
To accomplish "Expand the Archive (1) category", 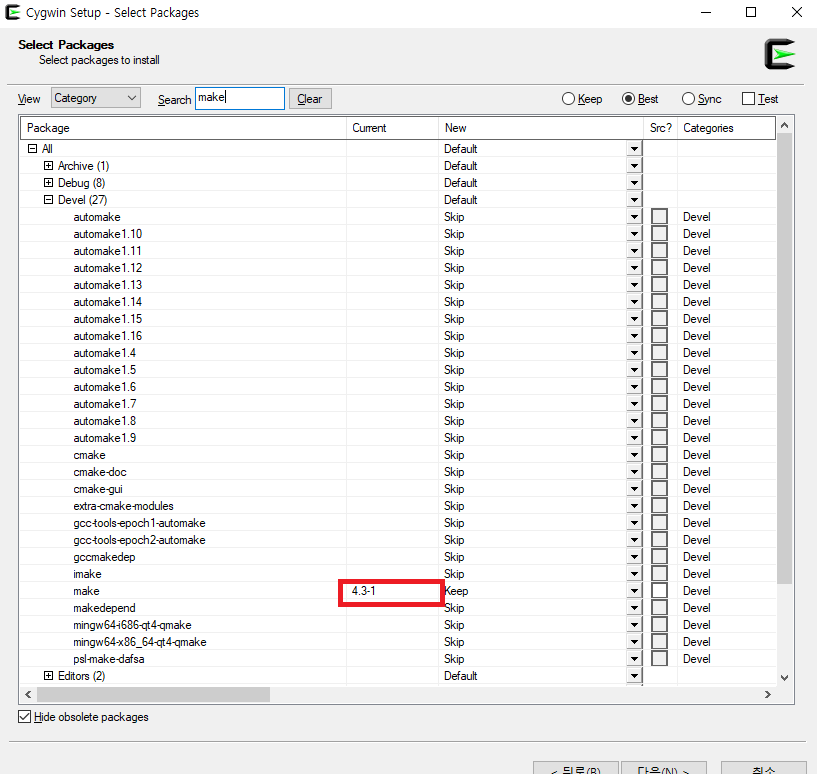I will 48,166.
